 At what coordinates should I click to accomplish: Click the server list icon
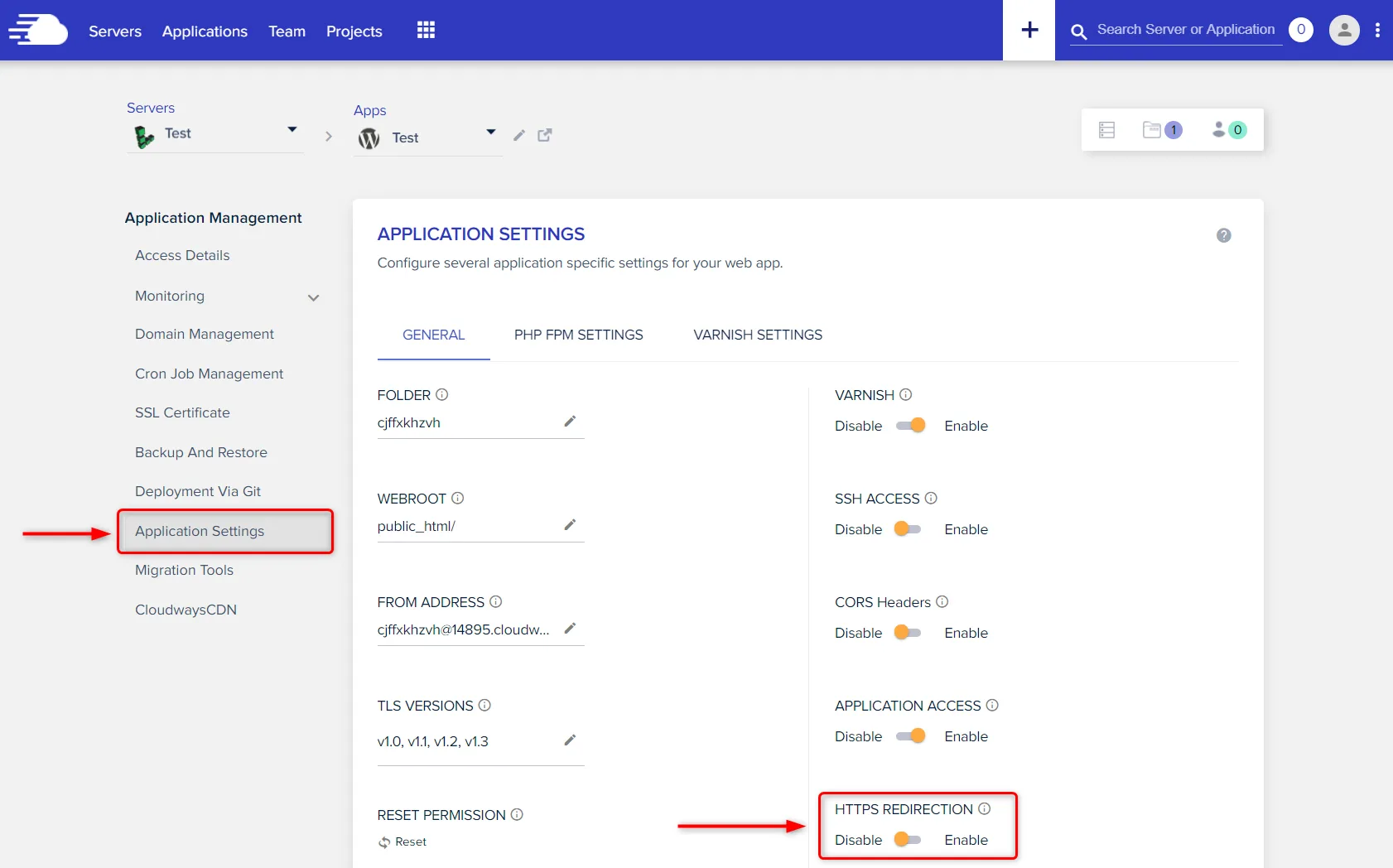[x=1106, y=130]
